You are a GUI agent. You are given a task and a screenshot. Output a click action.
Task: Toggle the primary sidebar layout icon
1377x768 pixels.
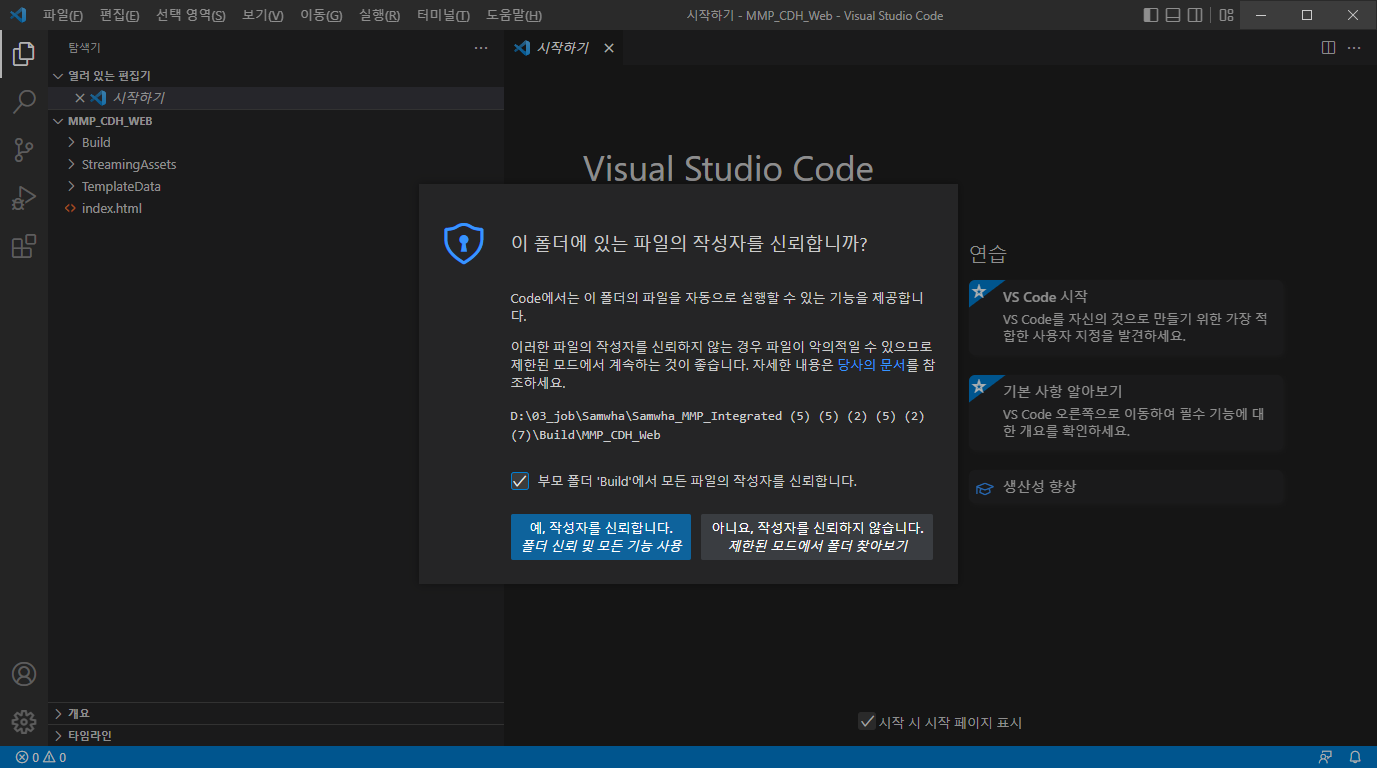coord(1151,15)
